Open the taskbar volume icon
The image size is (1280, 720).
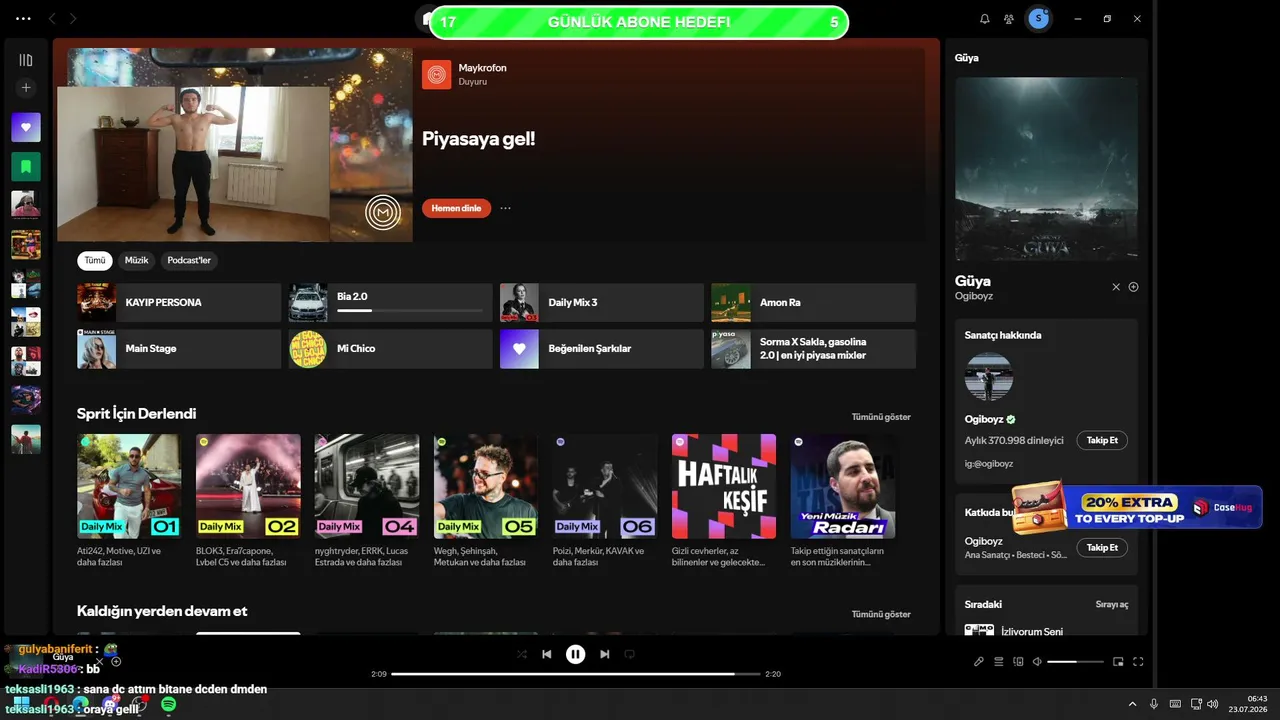click(1213, 705)
